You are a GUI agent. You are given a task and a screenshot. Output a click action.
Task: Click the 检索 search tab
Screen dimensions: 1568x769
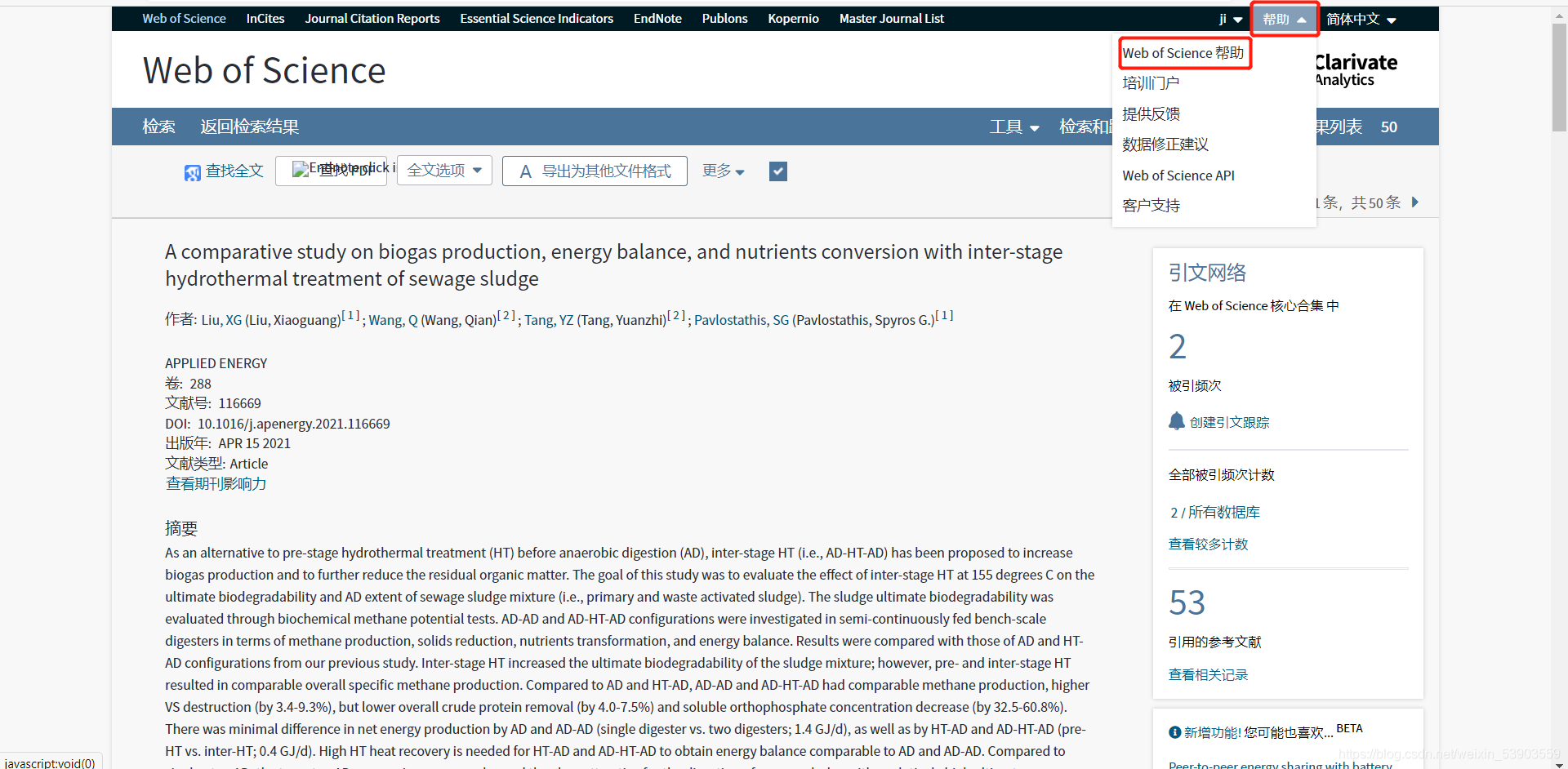[158, 127]
